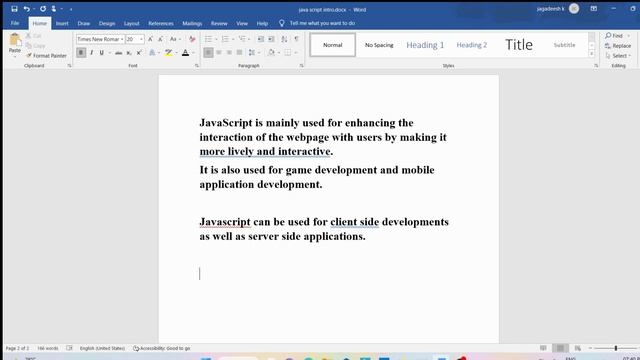The width and height of the screenshot is (640, 360).
Task: Apply the yellow text highlight color
Action: [169, 53]
